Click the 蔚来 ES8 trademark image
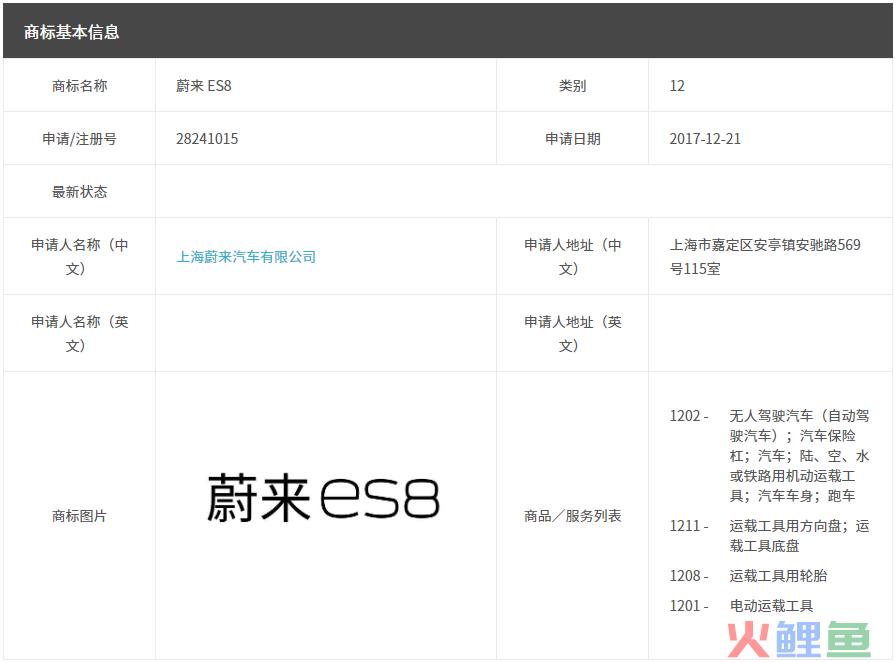Screen dimensions: 895x663 coord(323,498)
